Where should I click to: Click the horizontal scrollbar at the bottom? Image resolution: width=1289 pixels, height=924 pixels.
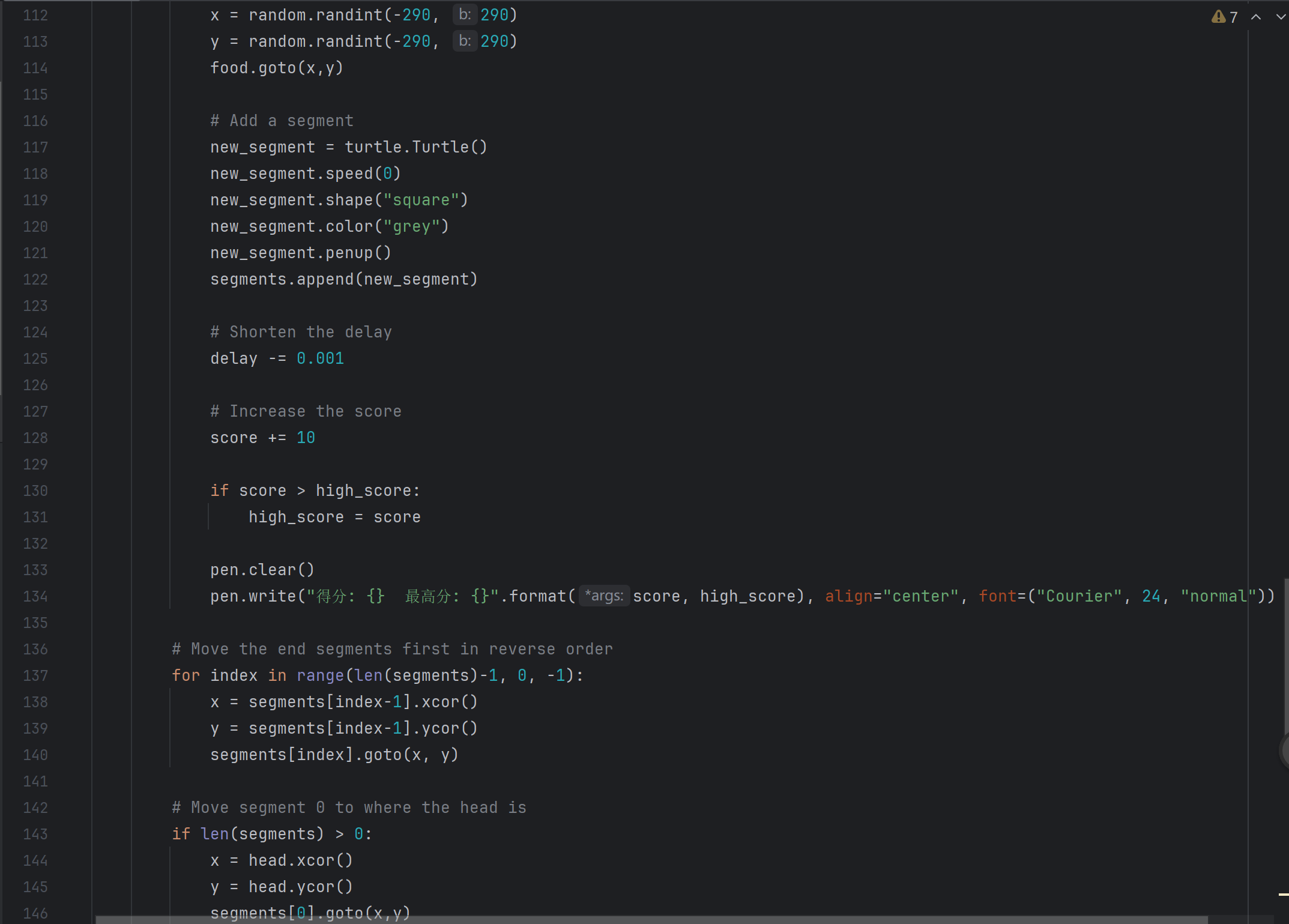click(x=651, y=920)
